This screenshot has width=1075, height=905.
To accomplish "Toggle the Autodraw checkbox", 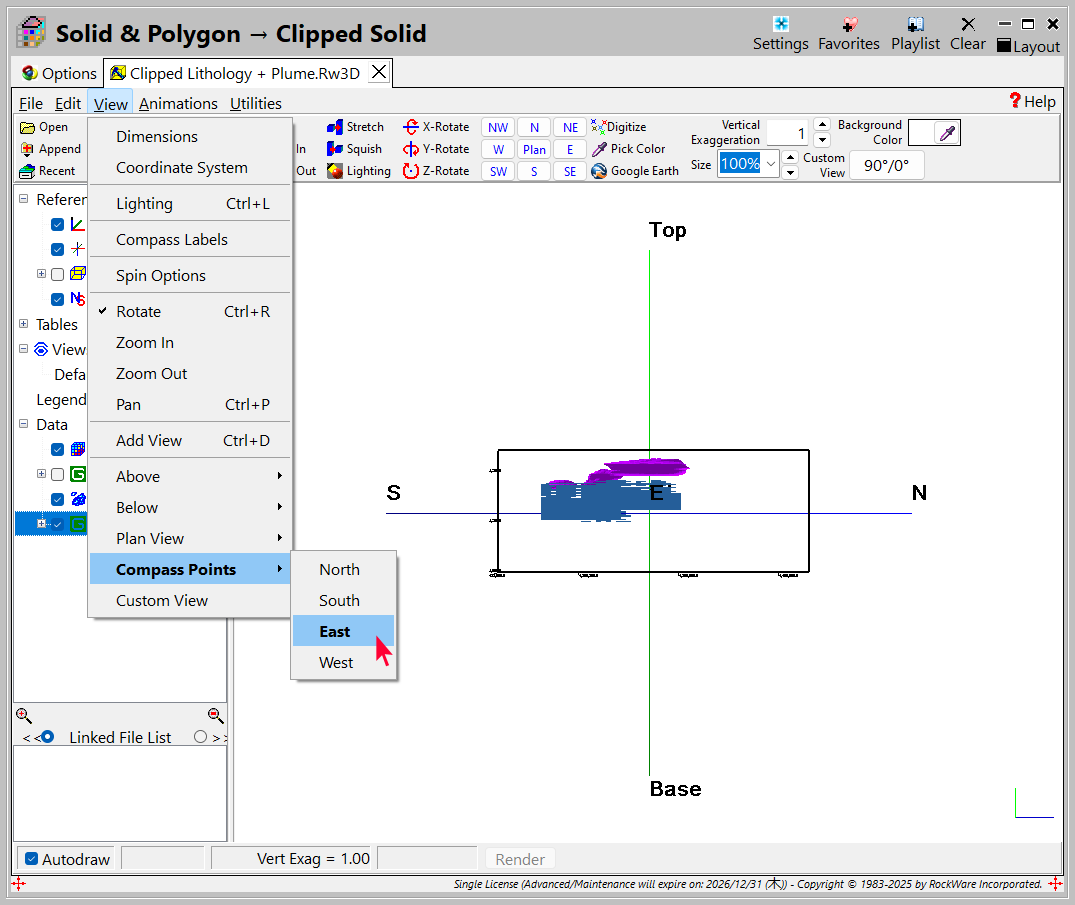I will point(32,859).
